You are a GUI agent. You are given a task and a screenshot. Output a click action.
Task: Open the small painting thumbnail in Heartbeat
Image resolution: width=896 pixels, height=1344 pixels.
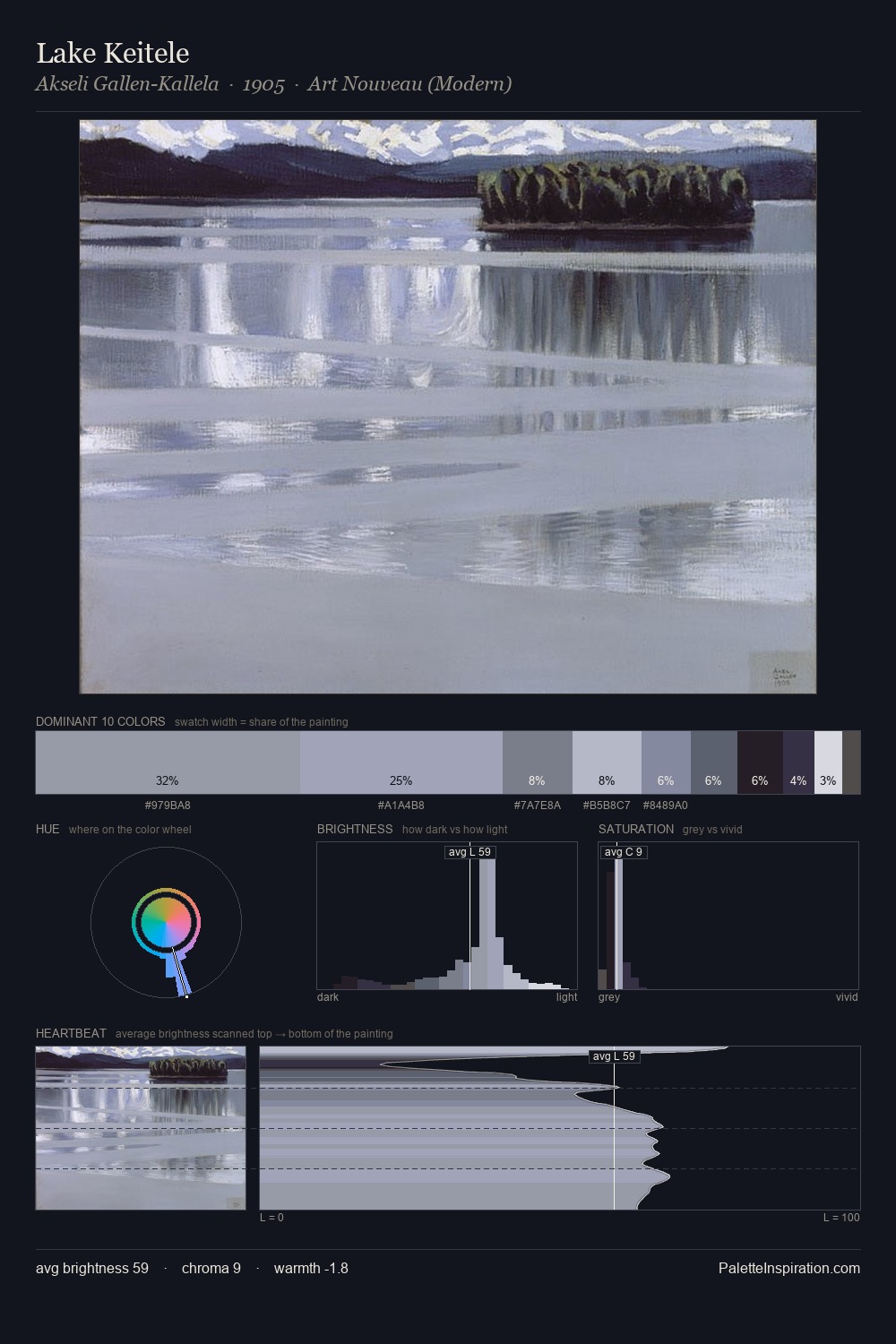(x=141, y=1128)
